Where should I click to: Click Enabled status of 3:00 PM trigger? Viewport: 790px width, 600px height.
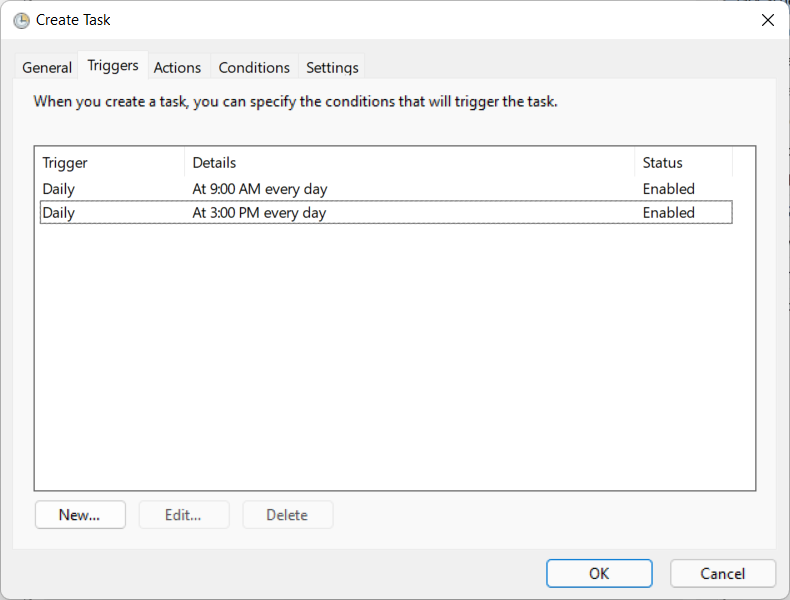pos(669,213)
